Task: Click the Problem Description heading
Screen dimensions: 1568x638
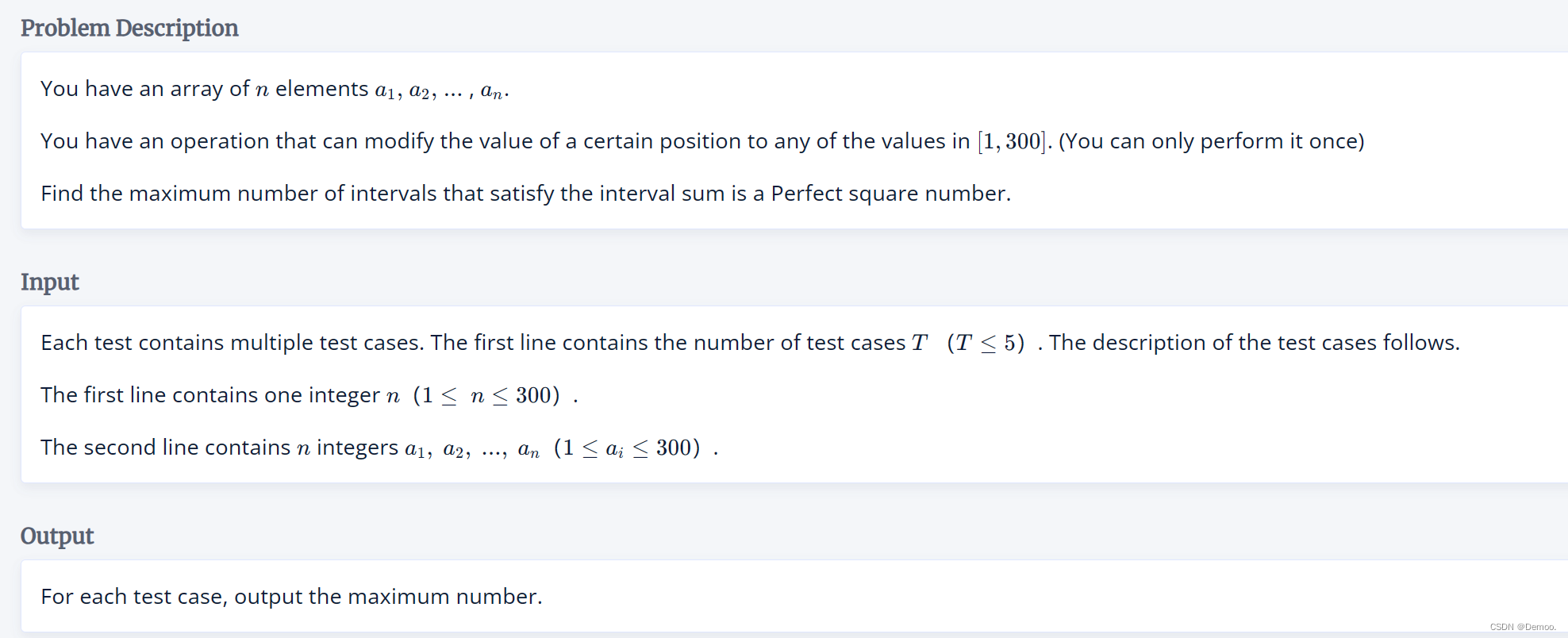Action: (129, 28)
